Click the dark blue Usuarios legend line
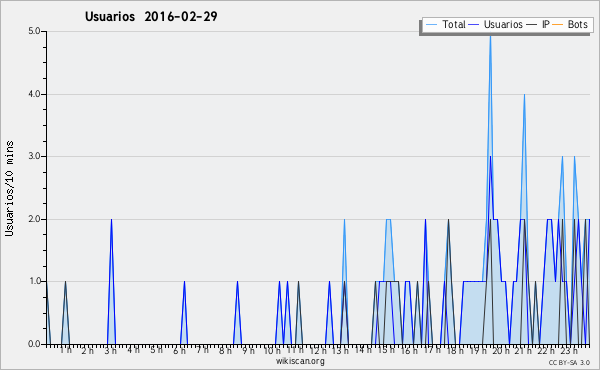 tap(474, 25)
